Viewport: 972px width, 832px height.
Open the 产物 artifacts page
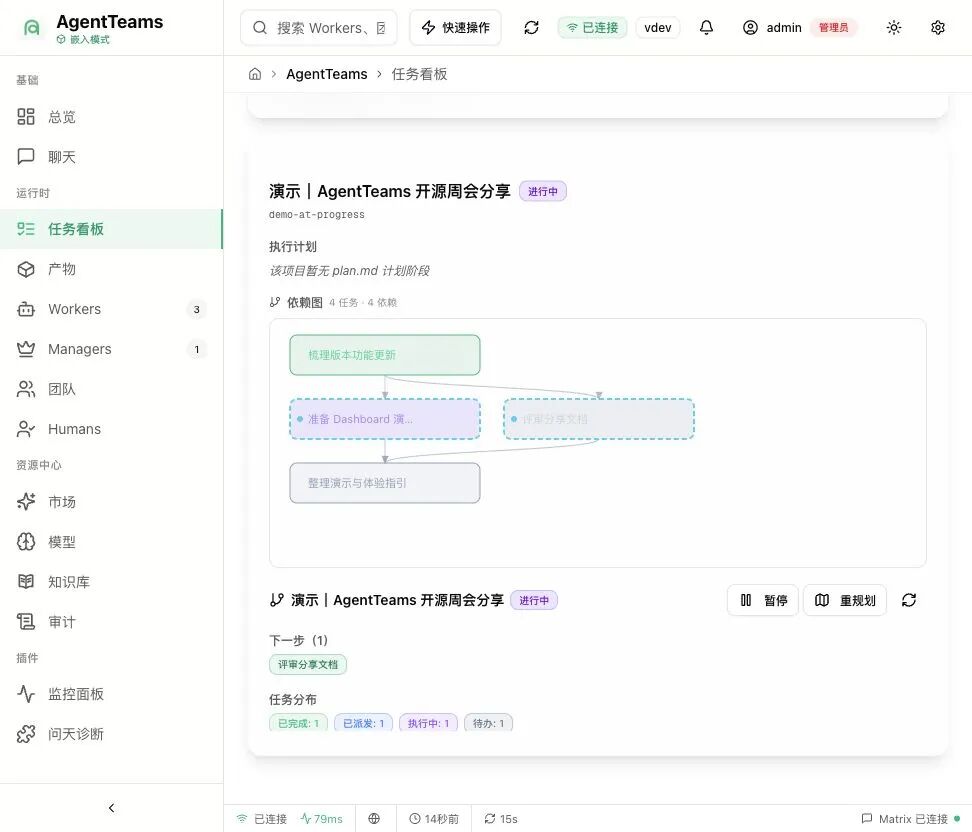coord(110,269)
